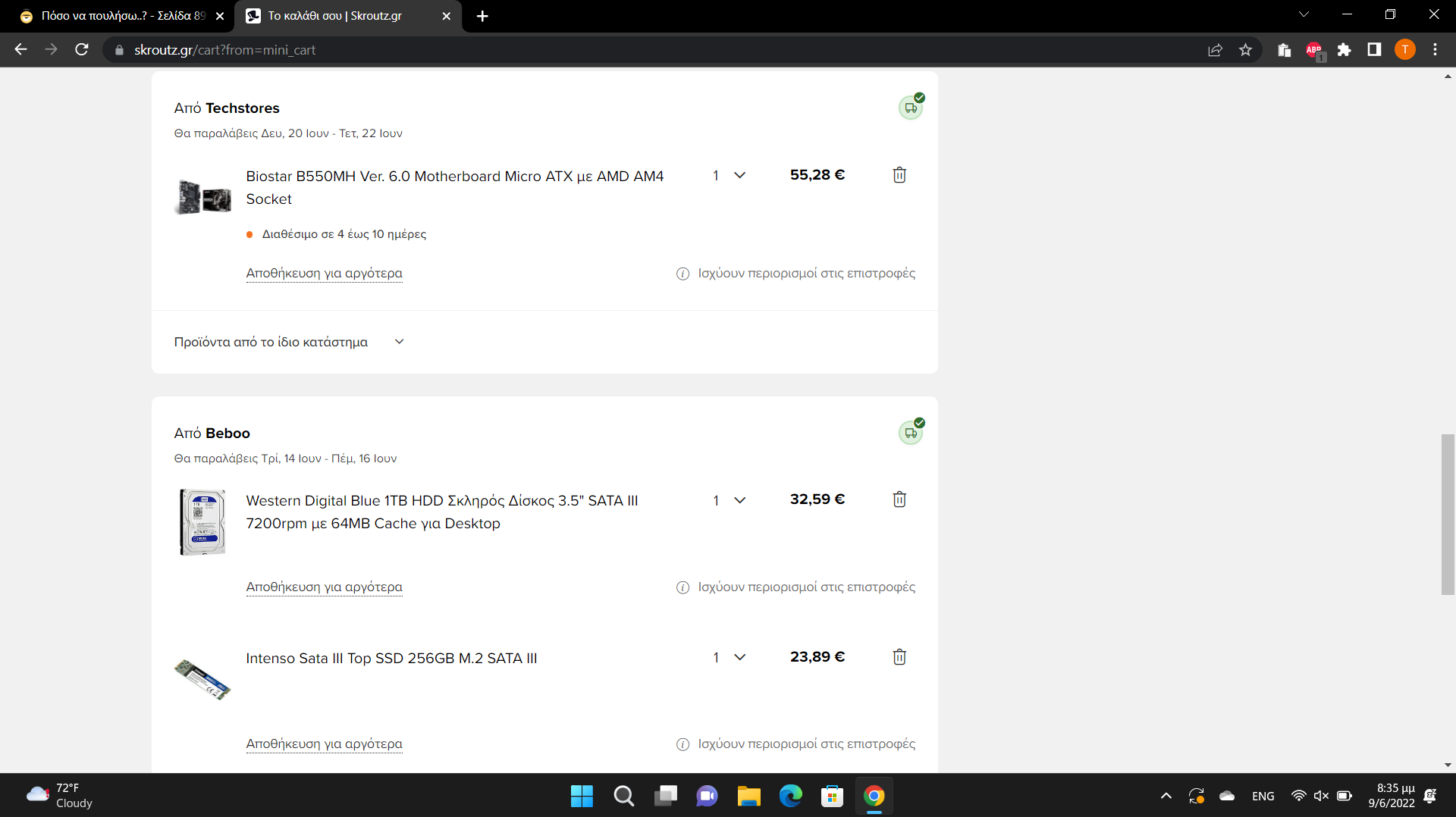Open Microsoft Edge from taskbar
1456x817 pixels.
tap(790, 796)
